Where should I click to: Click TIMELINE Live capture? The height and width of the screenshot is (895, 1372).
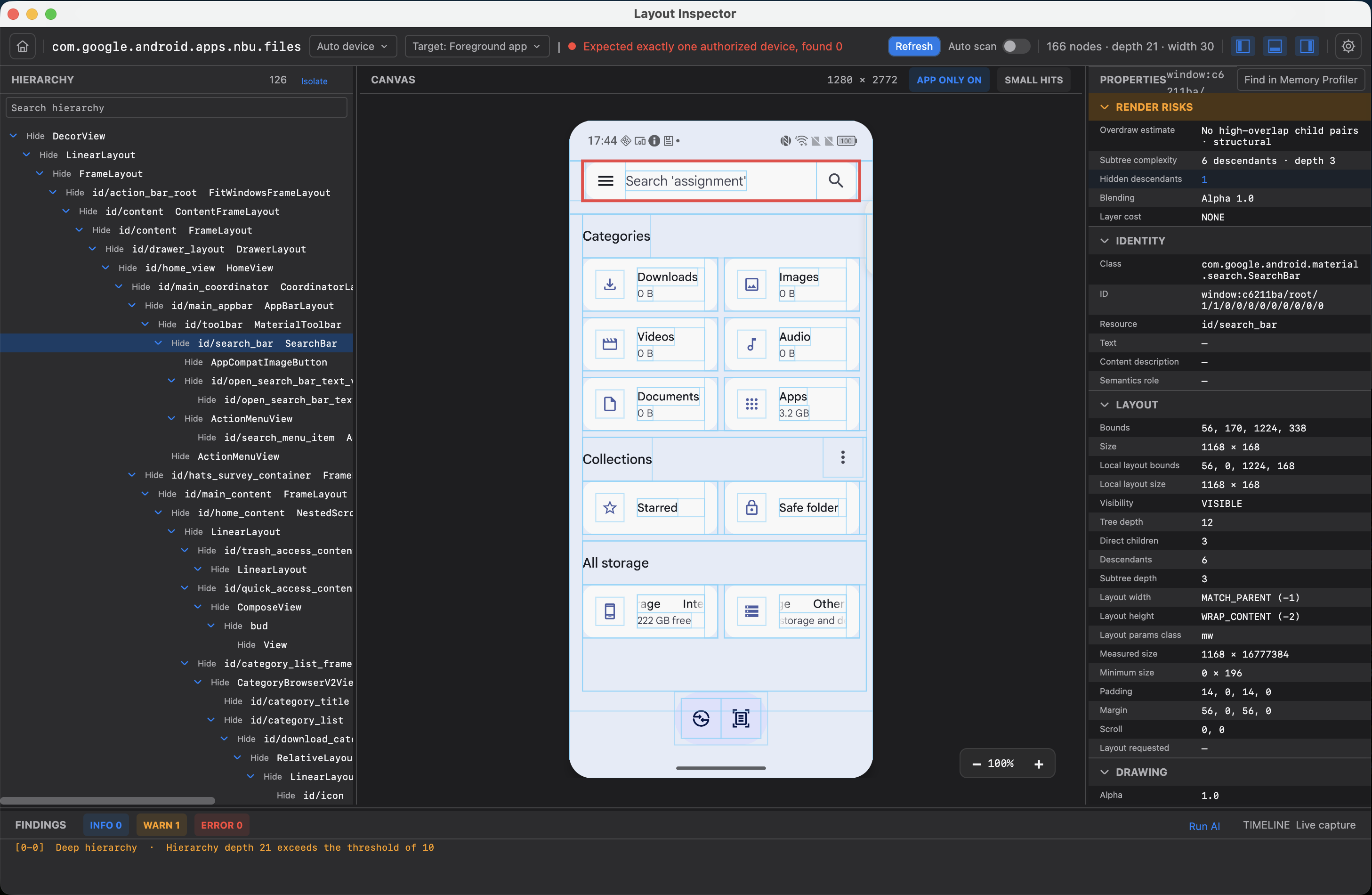pos(1299,825)
